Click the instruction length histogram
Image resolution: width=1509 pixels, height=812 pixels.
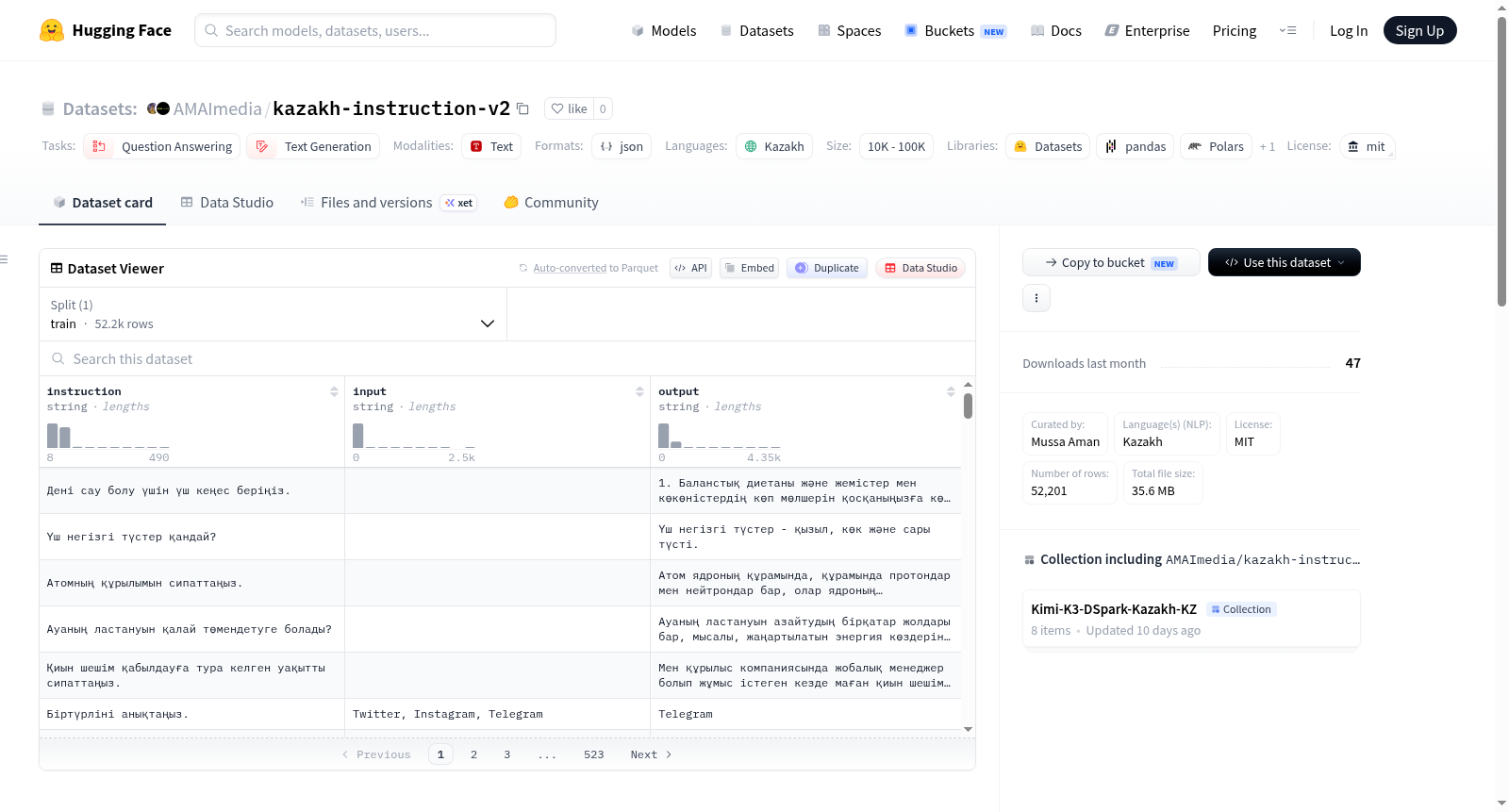tap(108, 436)
